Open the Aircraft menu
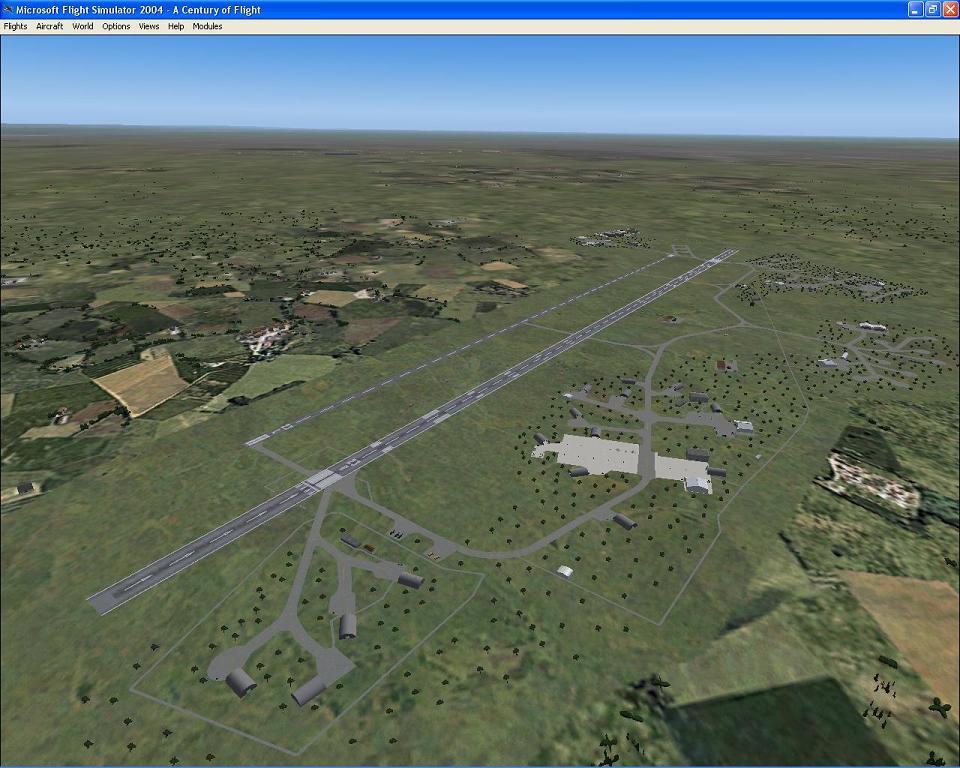This screenshot has width=960, height=768. click(x=50, y=26)
